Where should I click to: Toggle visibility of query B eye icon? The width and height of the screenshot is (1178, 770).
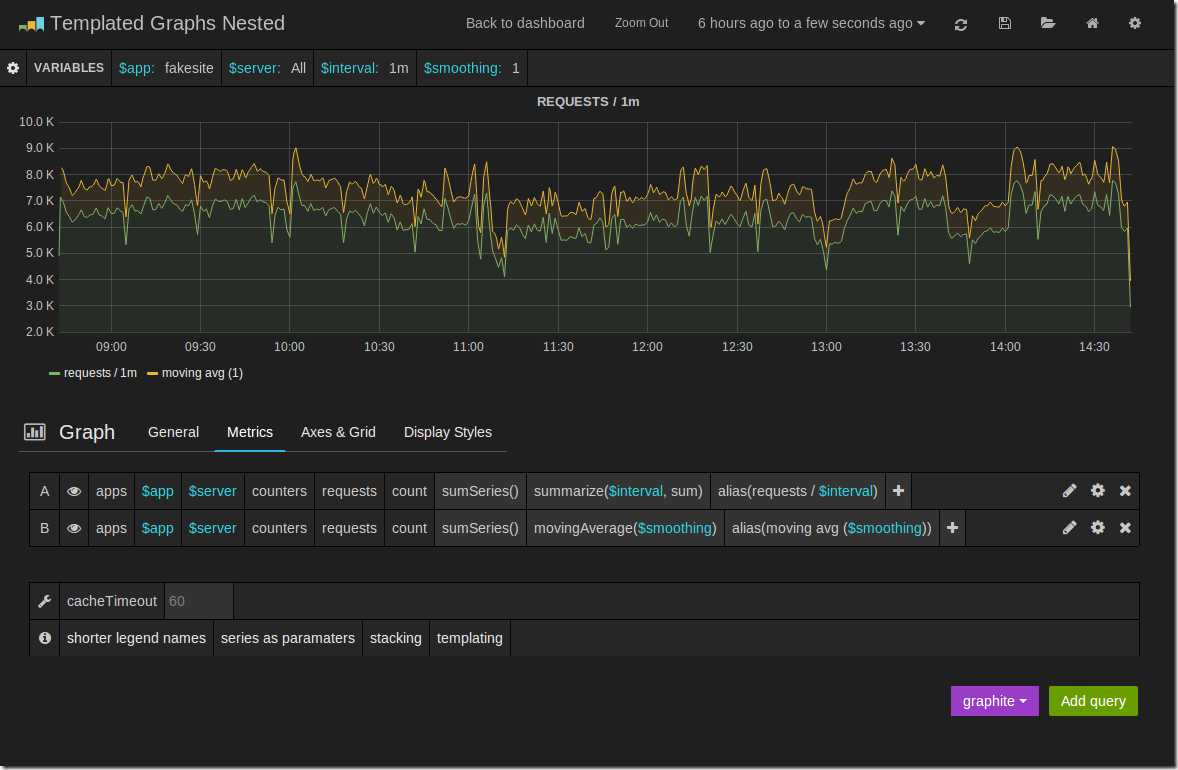click(74, 528)
